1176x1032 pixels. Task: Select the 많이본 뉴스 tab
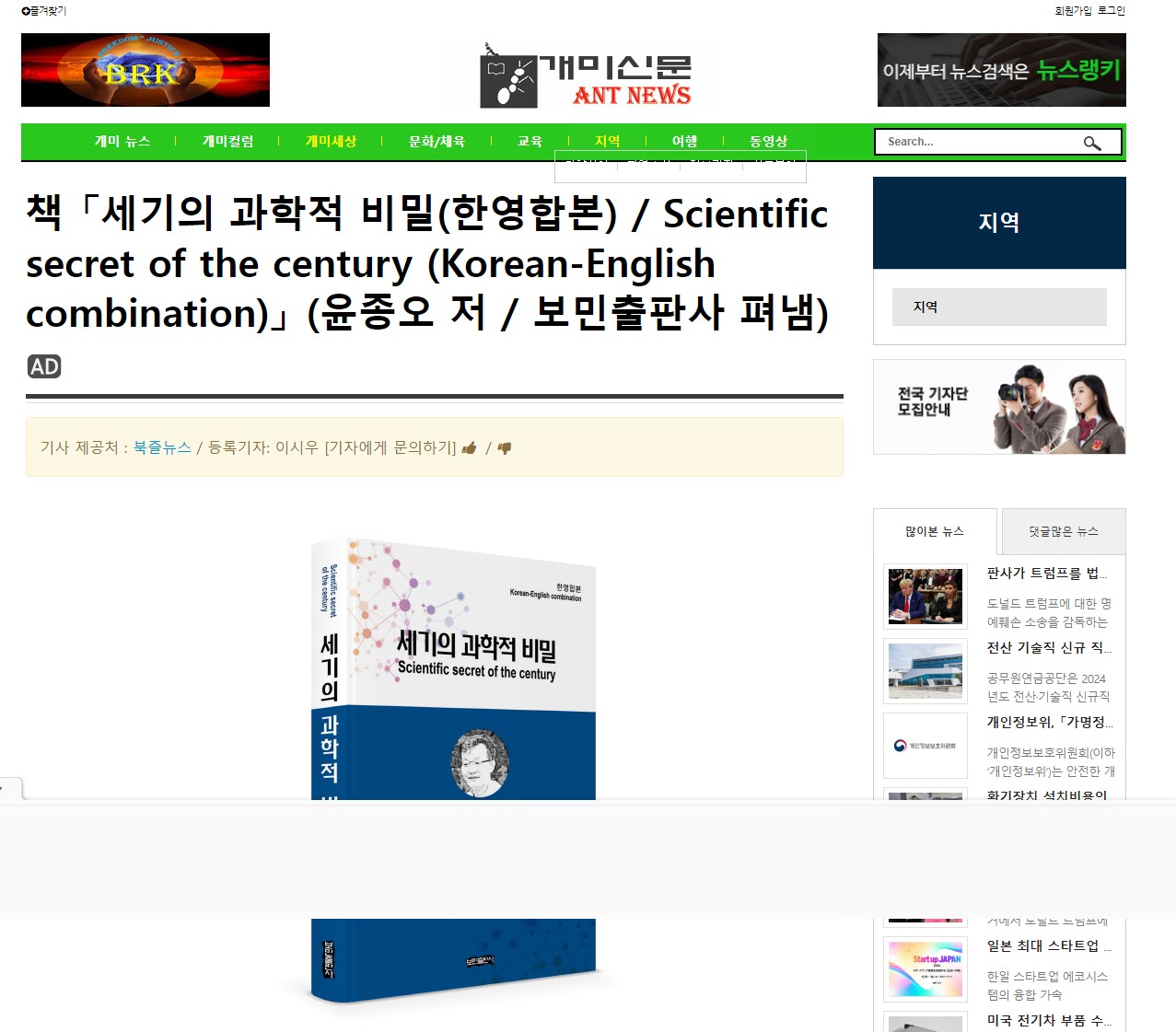tap(935, 531)
